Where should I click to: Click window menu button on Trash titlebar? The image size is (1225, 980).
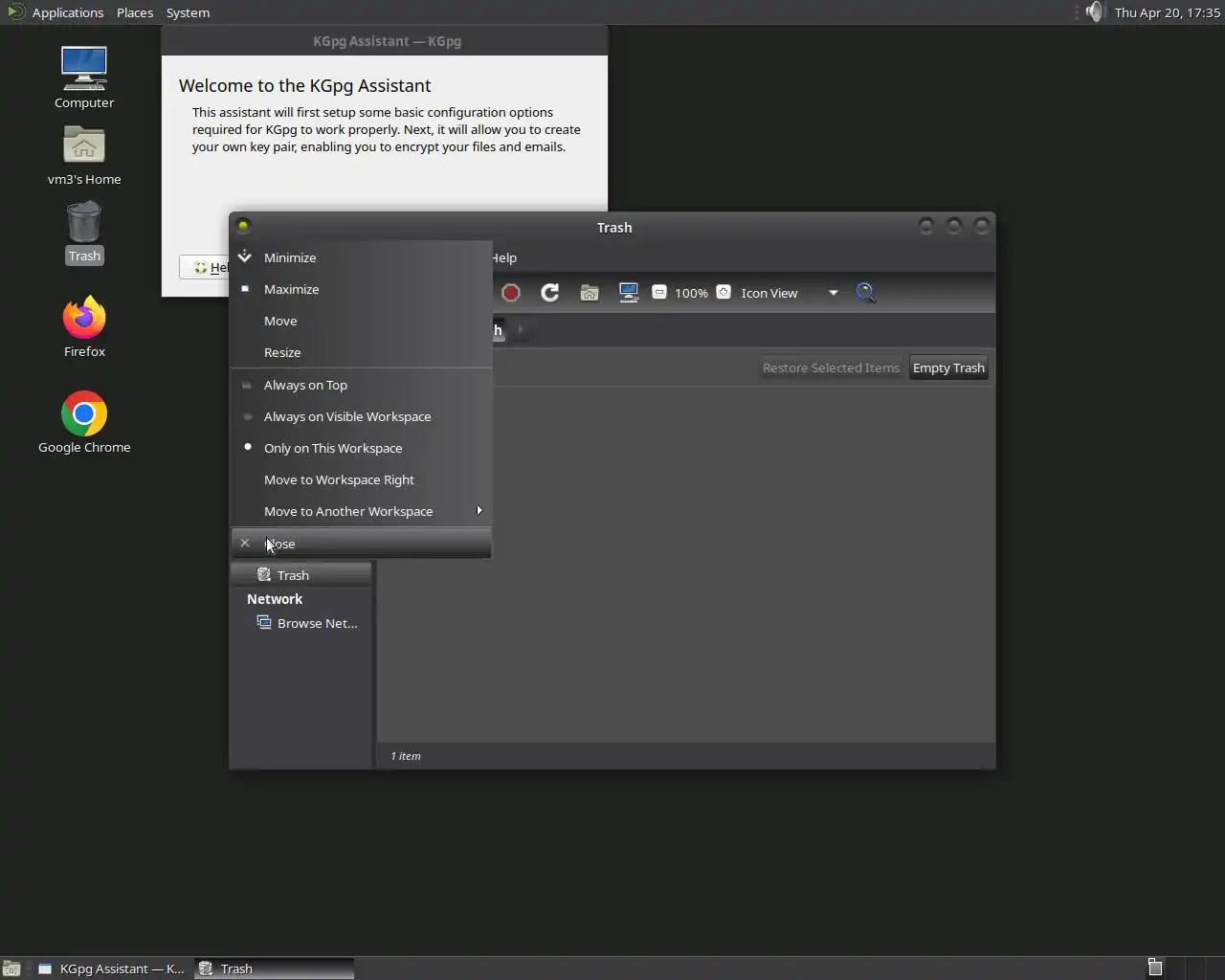point(243,226)
